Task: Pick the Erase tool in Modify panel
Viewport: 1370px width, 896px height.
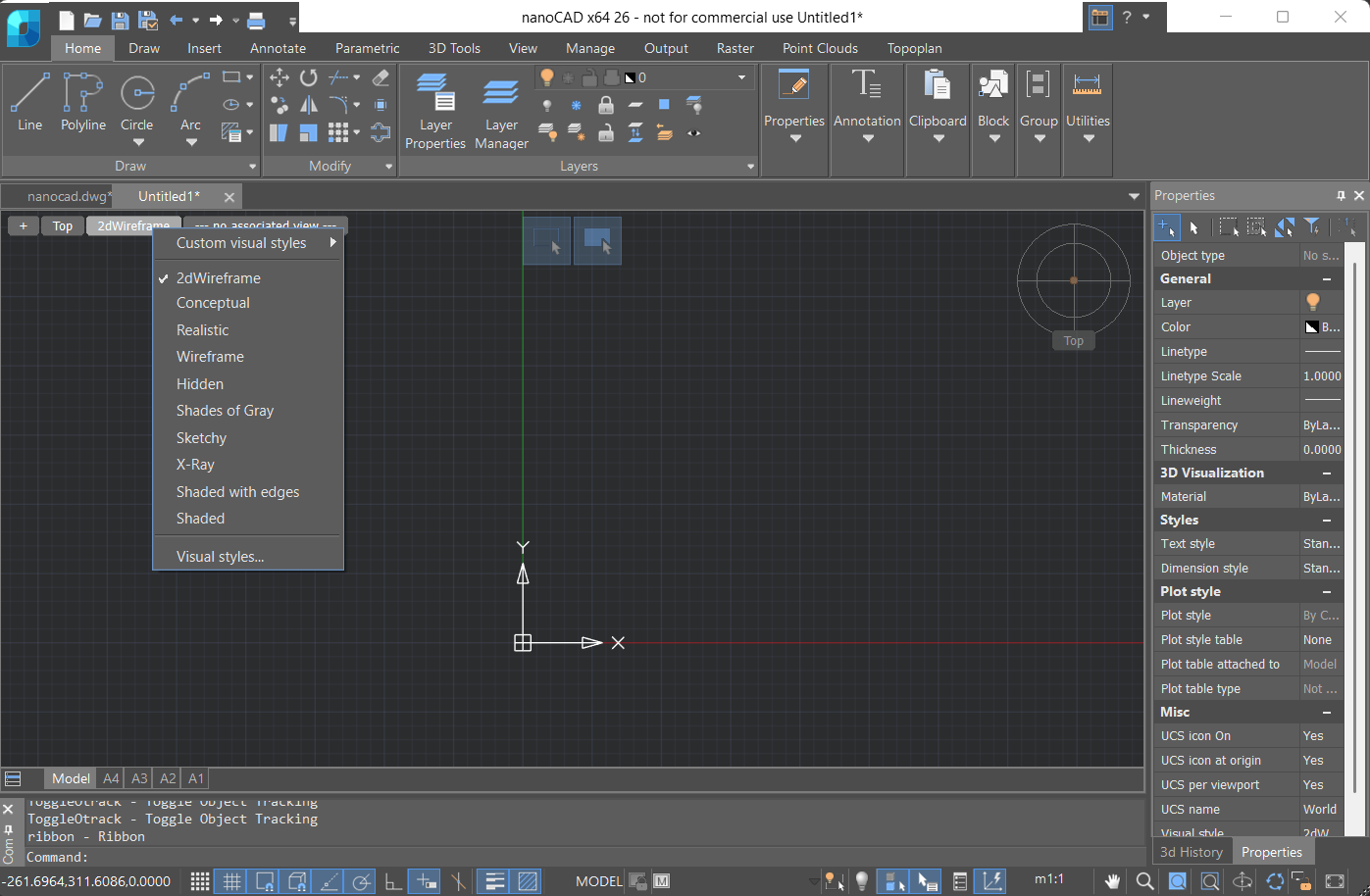Action: (381, 77)
